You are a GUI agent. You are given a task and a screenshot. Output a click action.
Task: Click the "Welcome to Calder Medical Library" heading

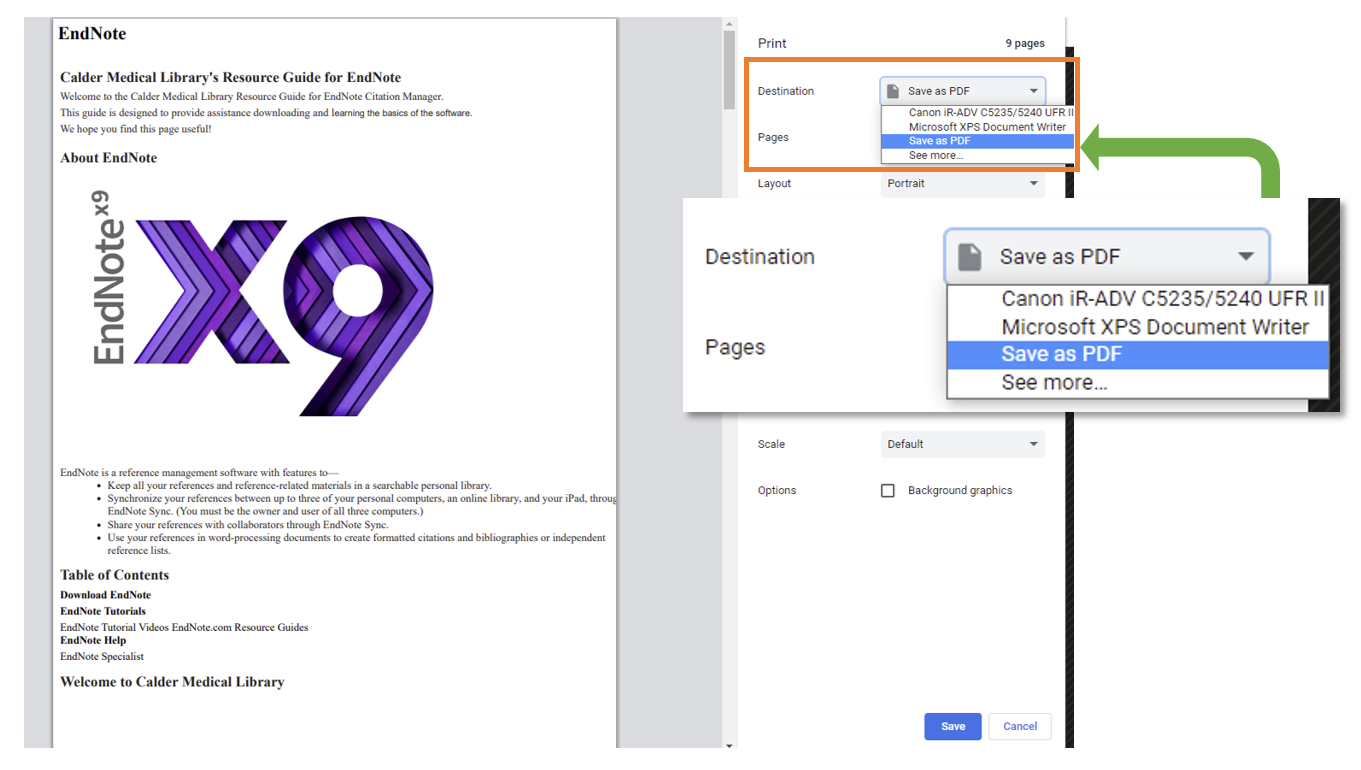172,682
